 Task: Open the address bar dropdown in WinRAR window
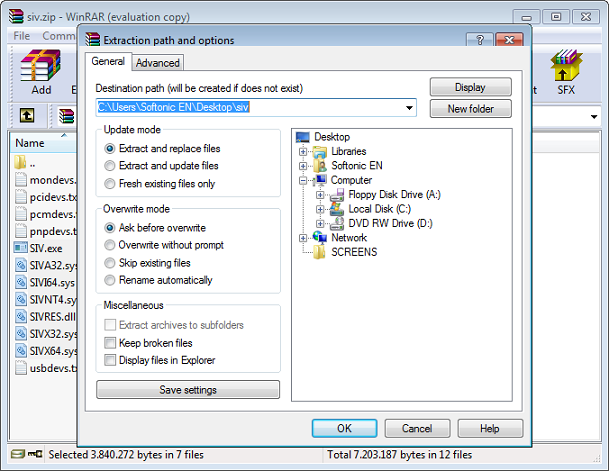click(594, 116)
